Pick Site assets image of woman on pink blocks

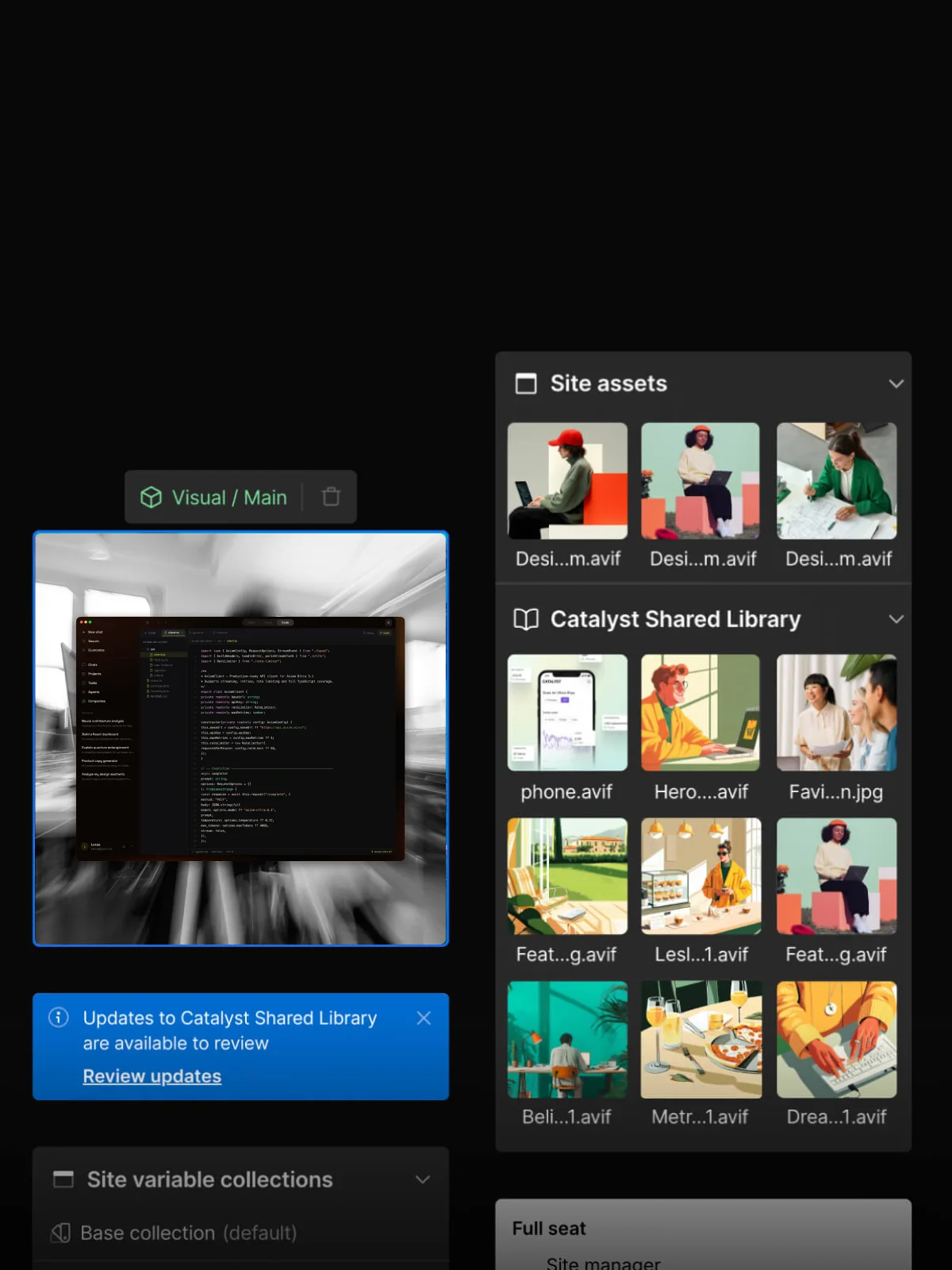pyautogui.click(x=701, y=481)
